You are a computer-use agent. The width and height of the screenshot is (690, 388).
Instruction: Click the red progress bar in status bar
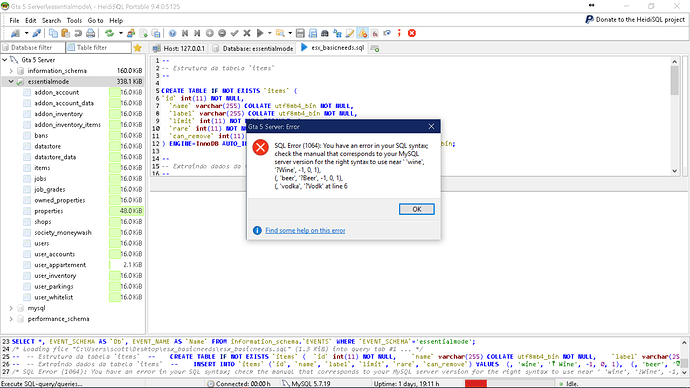point(476,384)
